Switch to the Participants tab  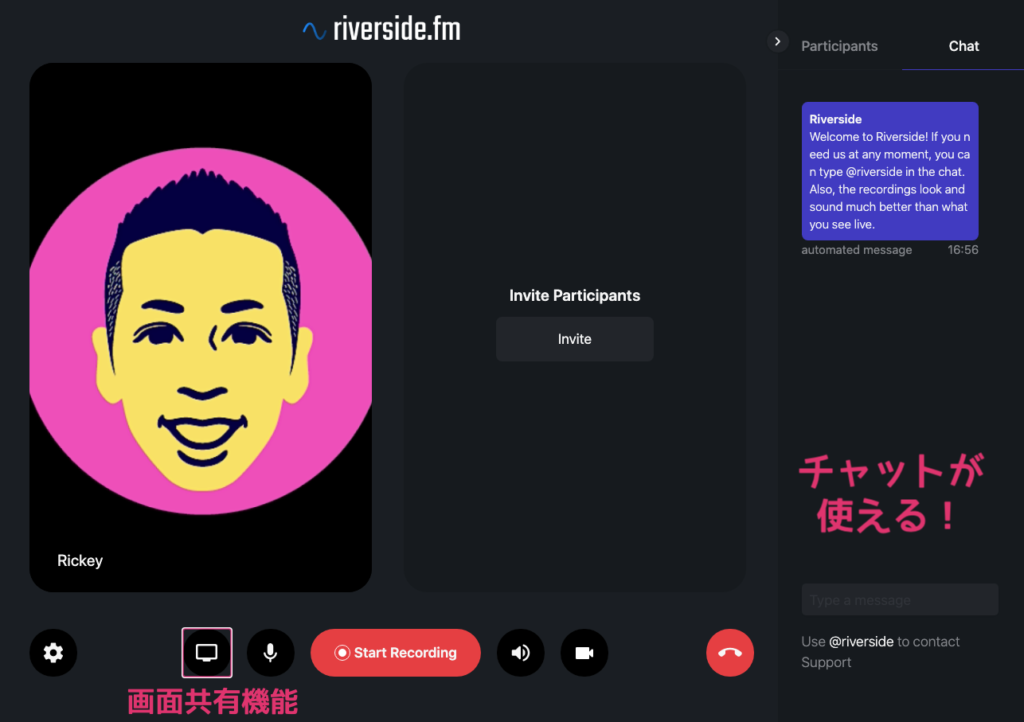click(839, 46)
